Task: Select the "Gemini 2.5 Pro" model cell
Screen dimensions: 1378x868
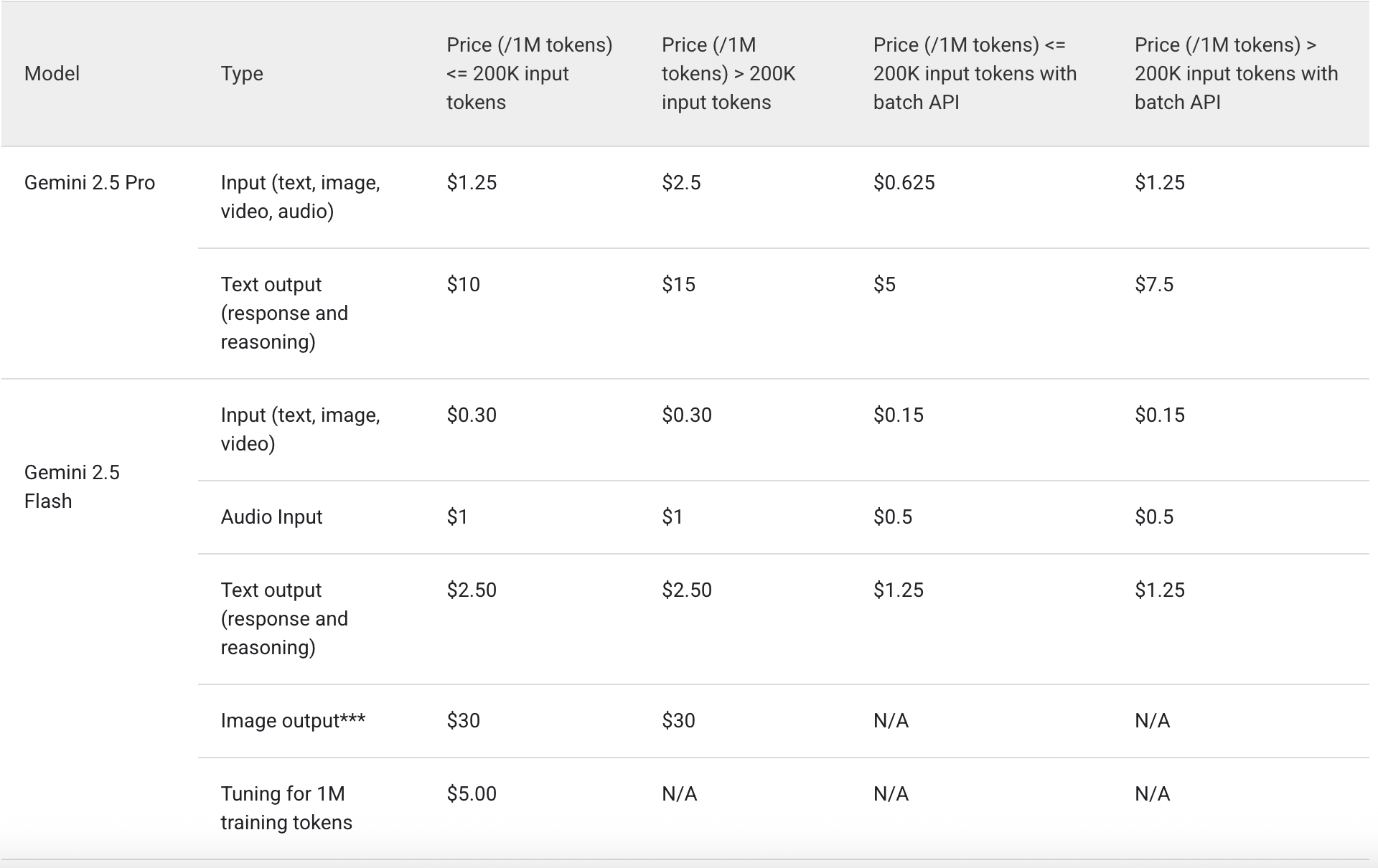Action: coord(90,183)
